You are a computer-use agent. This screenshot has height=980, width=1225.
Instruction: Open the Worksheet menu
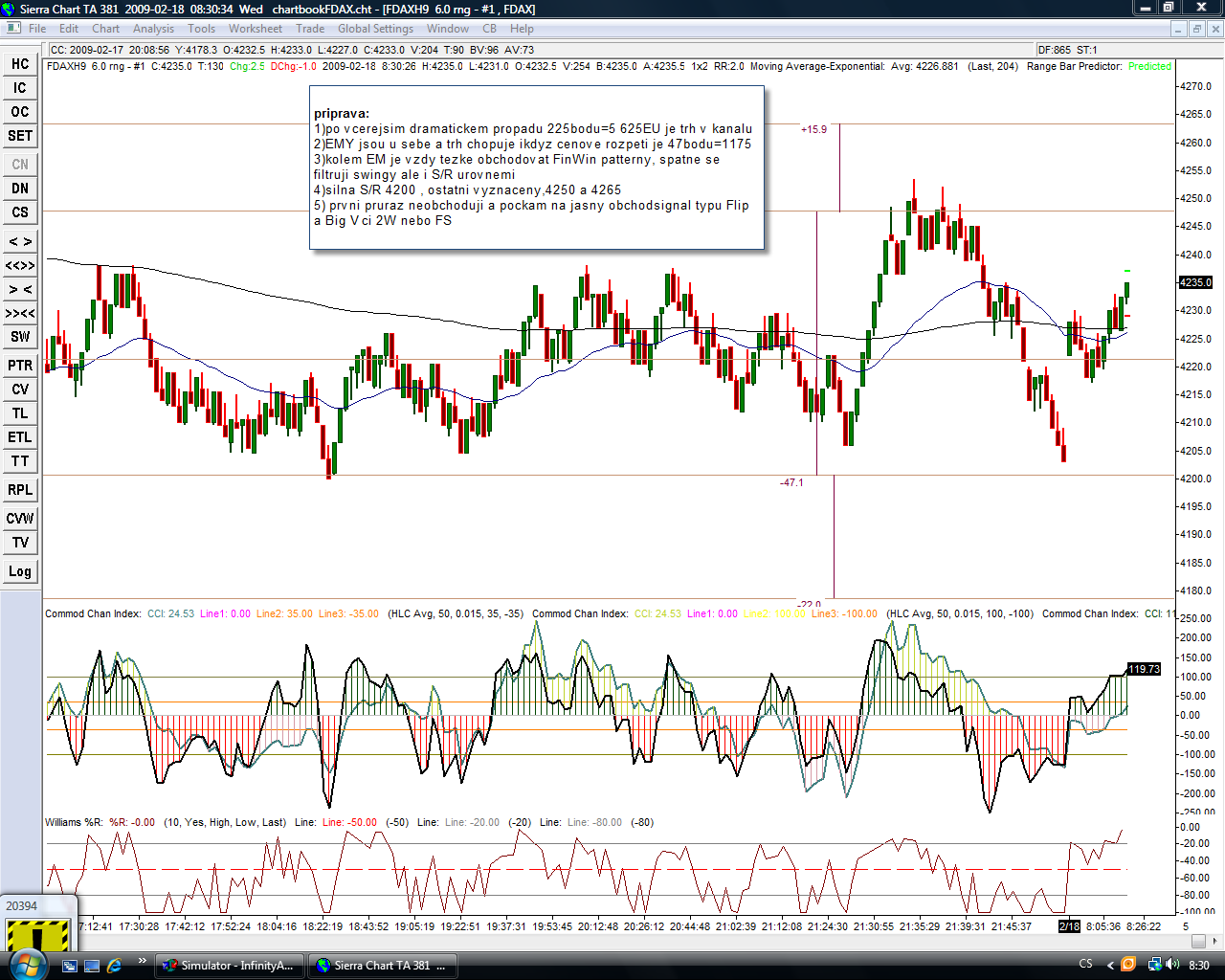click(256, 29)
